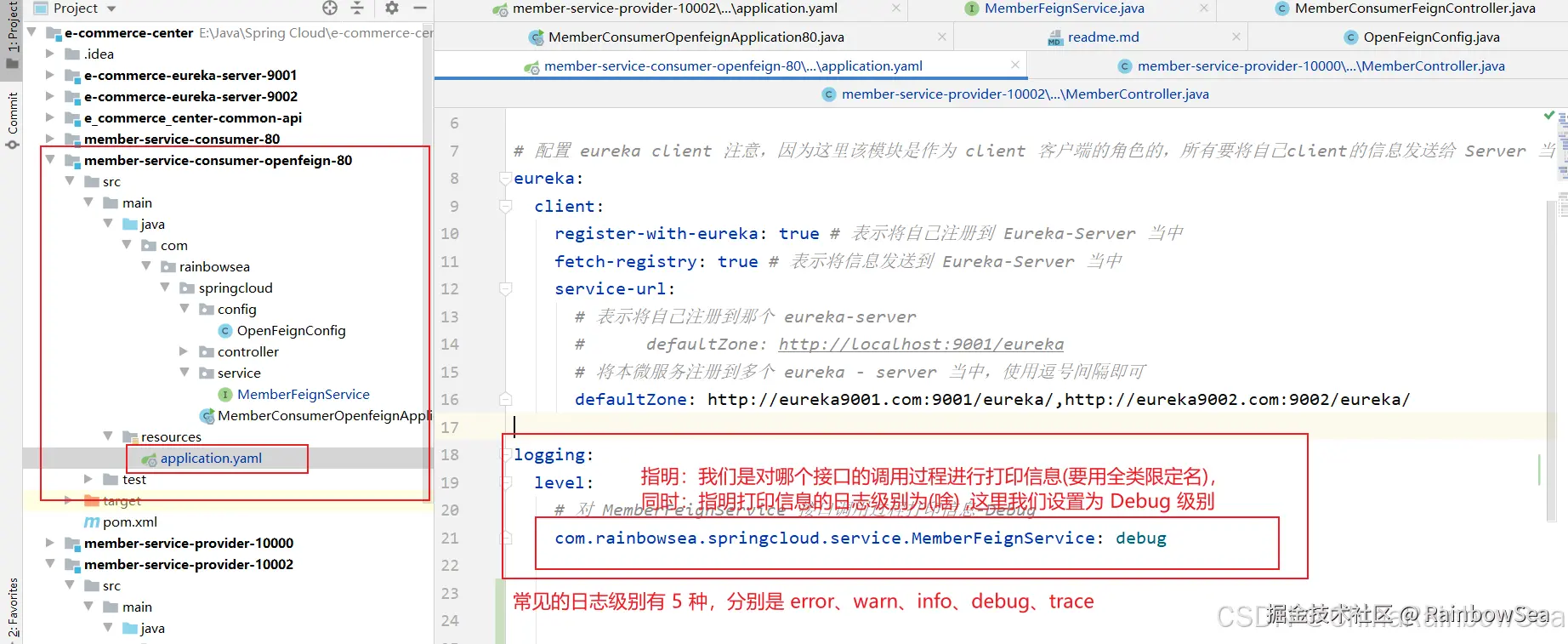Viewport: 1568px width, 644px height.
Task: Close member-service-consumer-openfeign-80 application.yaml tab
Action: pyautogui.click(x=1014, y=65)
